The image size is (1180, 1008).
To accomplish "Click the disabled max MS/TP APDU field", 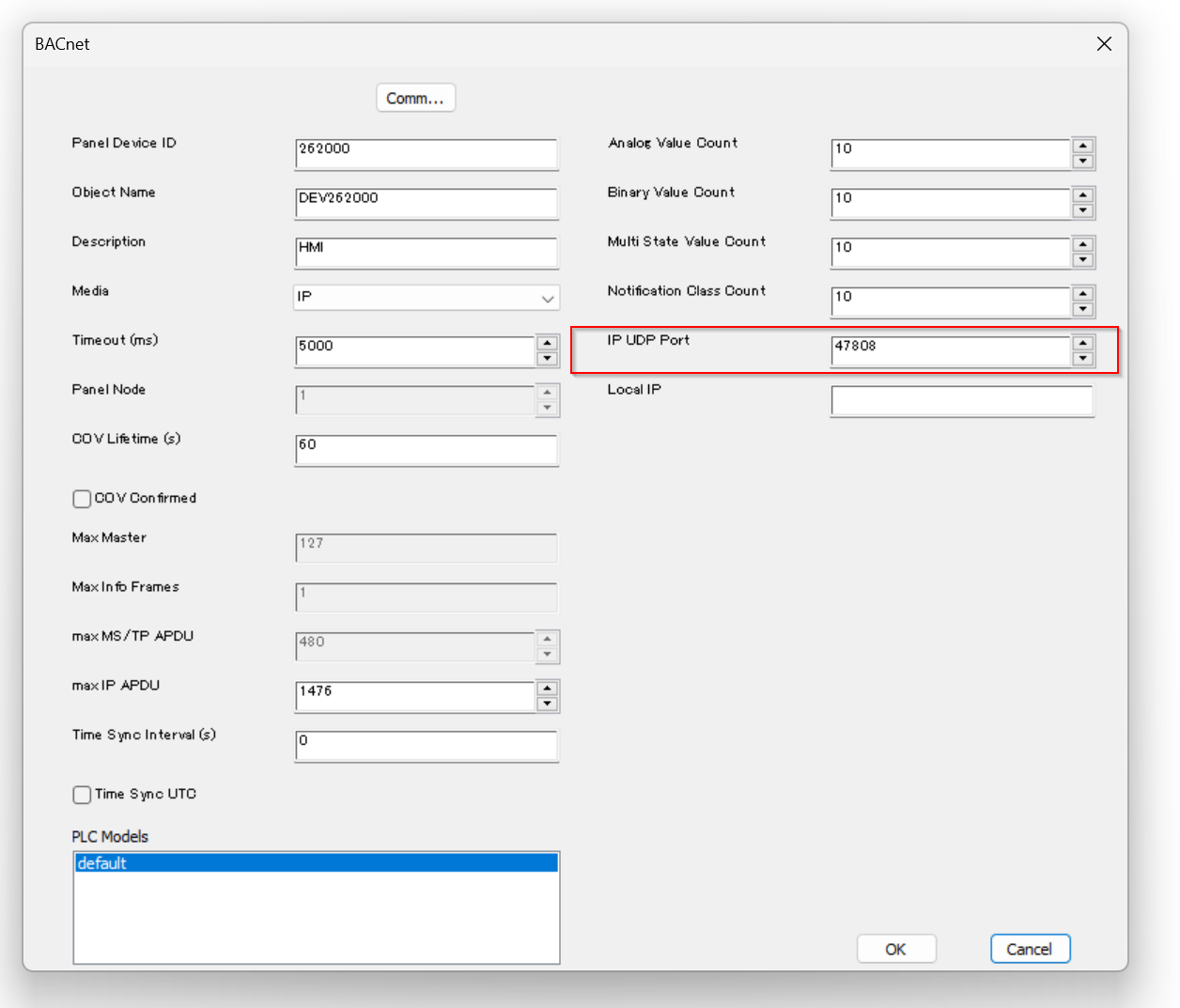I will (x=414, y=647).
